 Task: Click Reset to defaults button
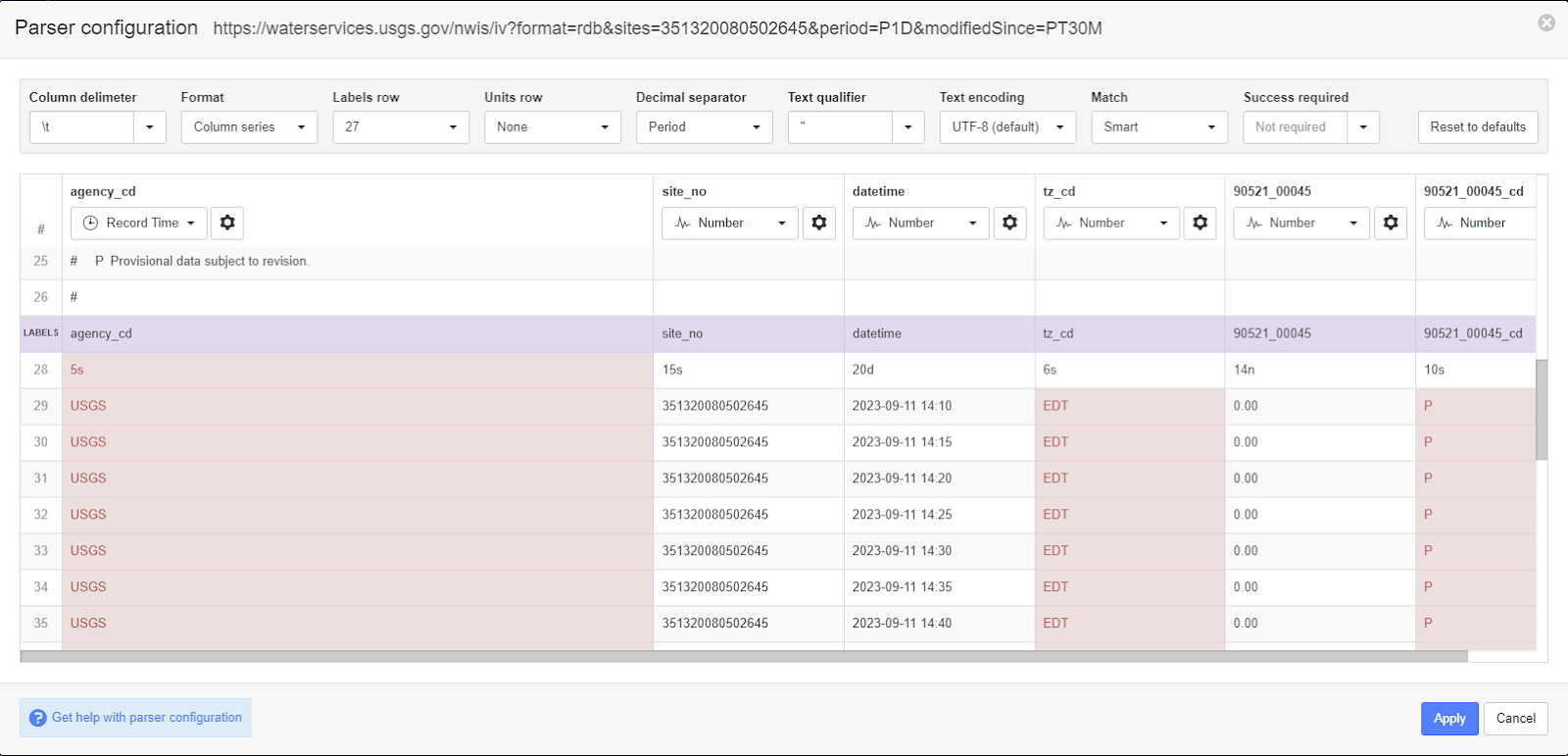[x=1478, y=127]
